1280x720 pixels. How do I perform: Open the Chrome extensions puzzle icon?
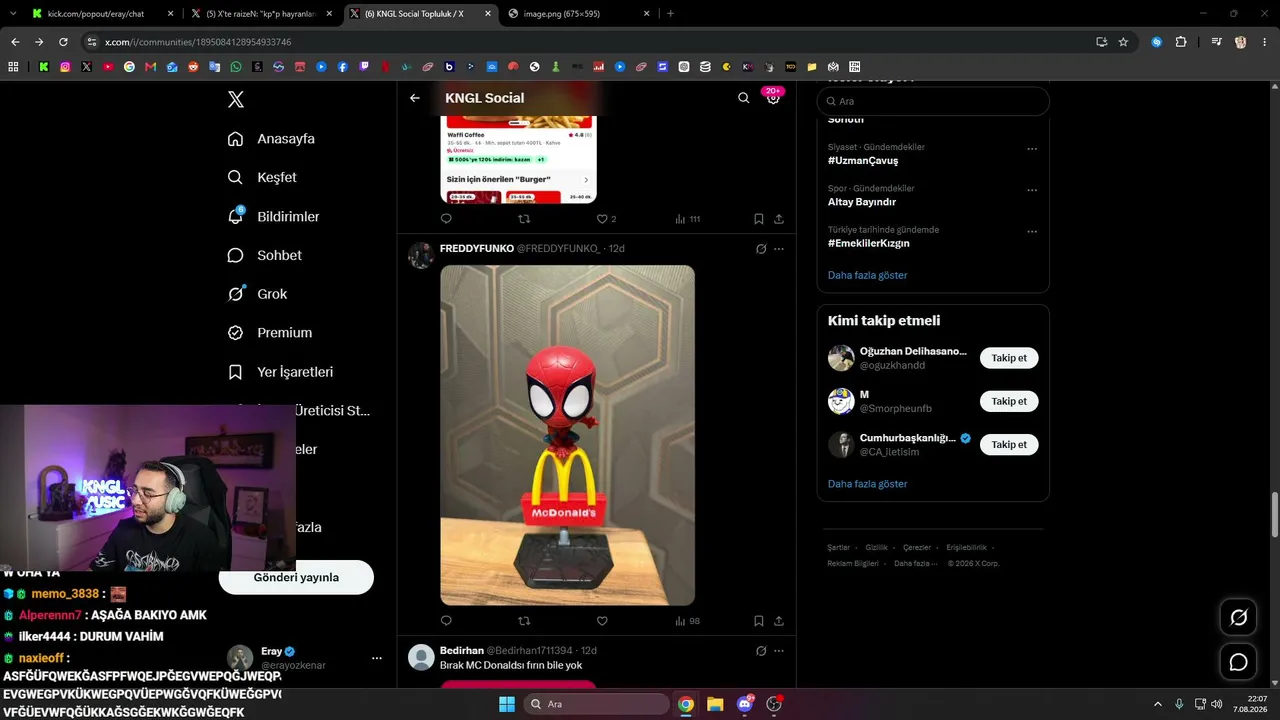click(x=1181, y=42)
